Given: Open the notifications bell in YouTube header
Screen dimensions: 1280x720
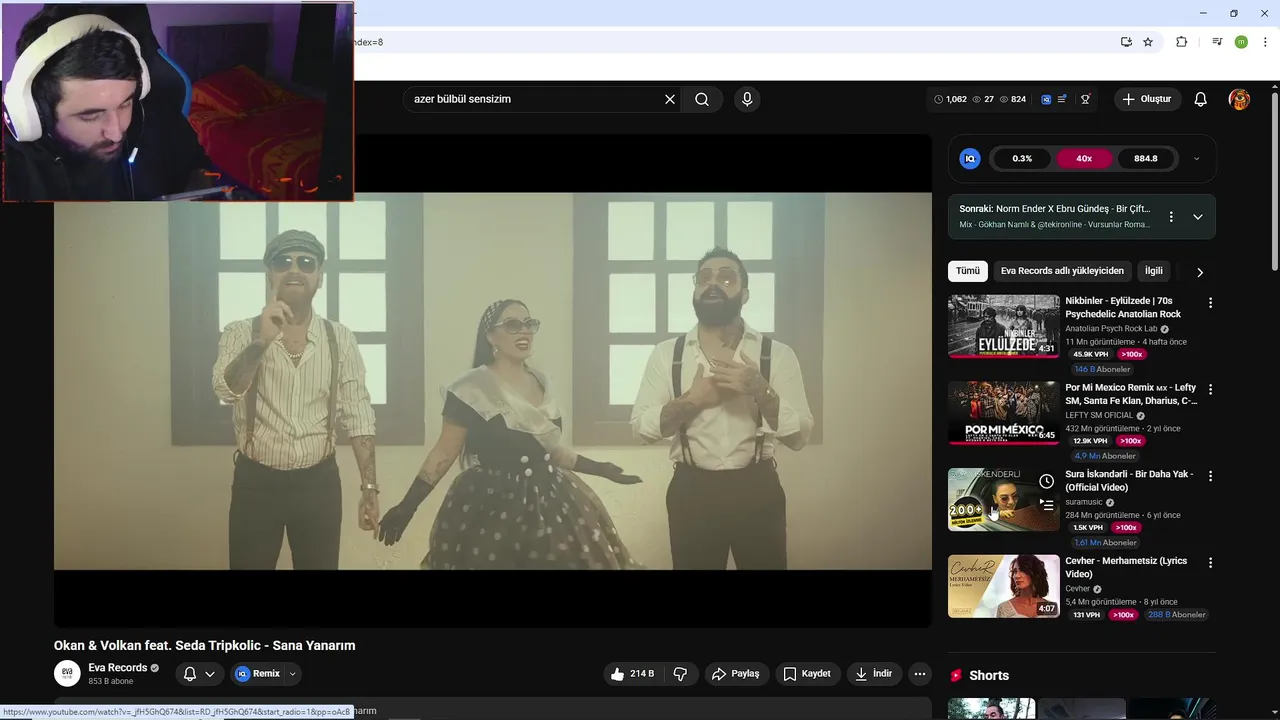Looking at the screenshot, I should click(x=1200, y=99).
